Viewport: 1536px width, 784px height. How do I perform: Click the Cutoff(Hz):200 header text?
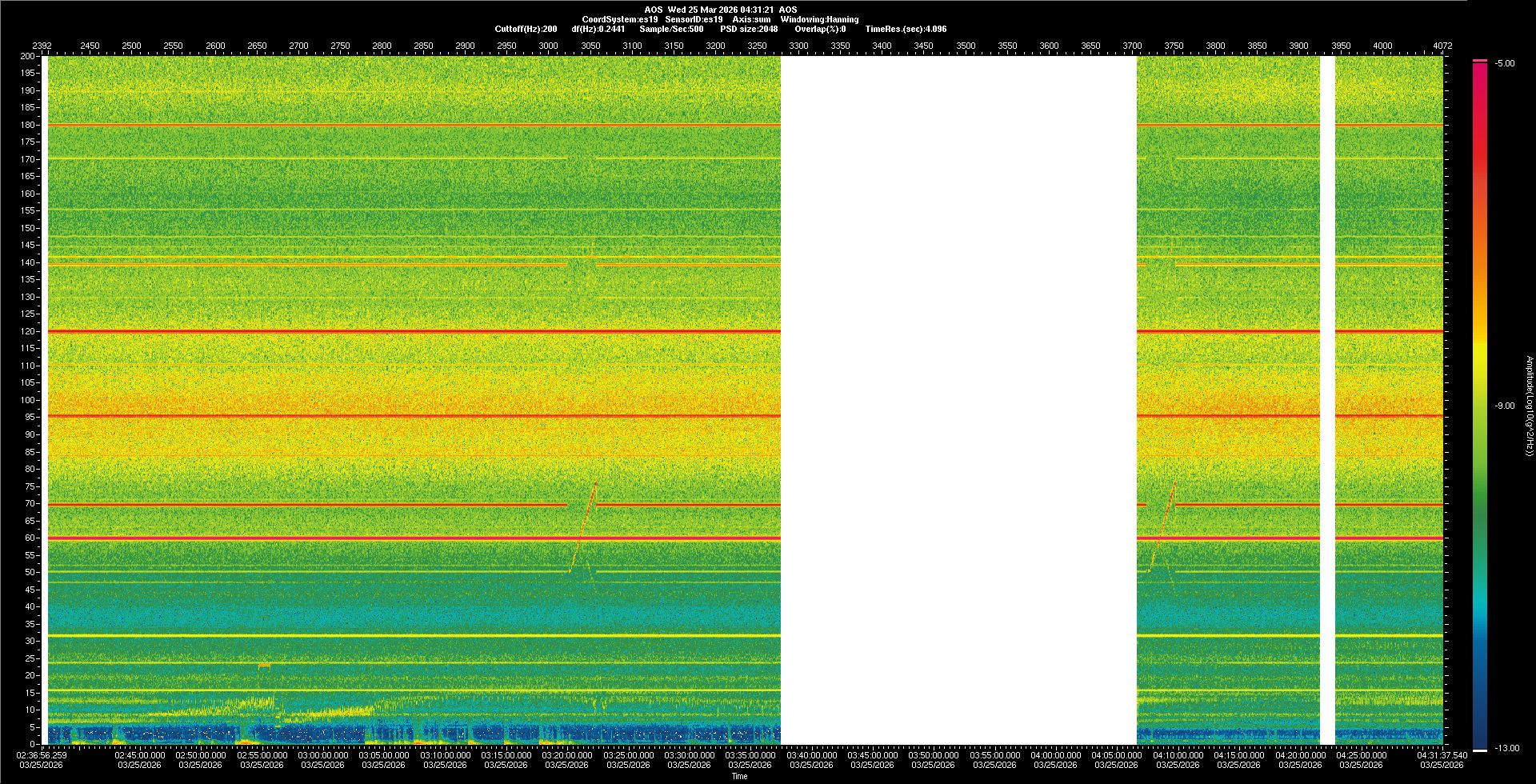point(526,29)
